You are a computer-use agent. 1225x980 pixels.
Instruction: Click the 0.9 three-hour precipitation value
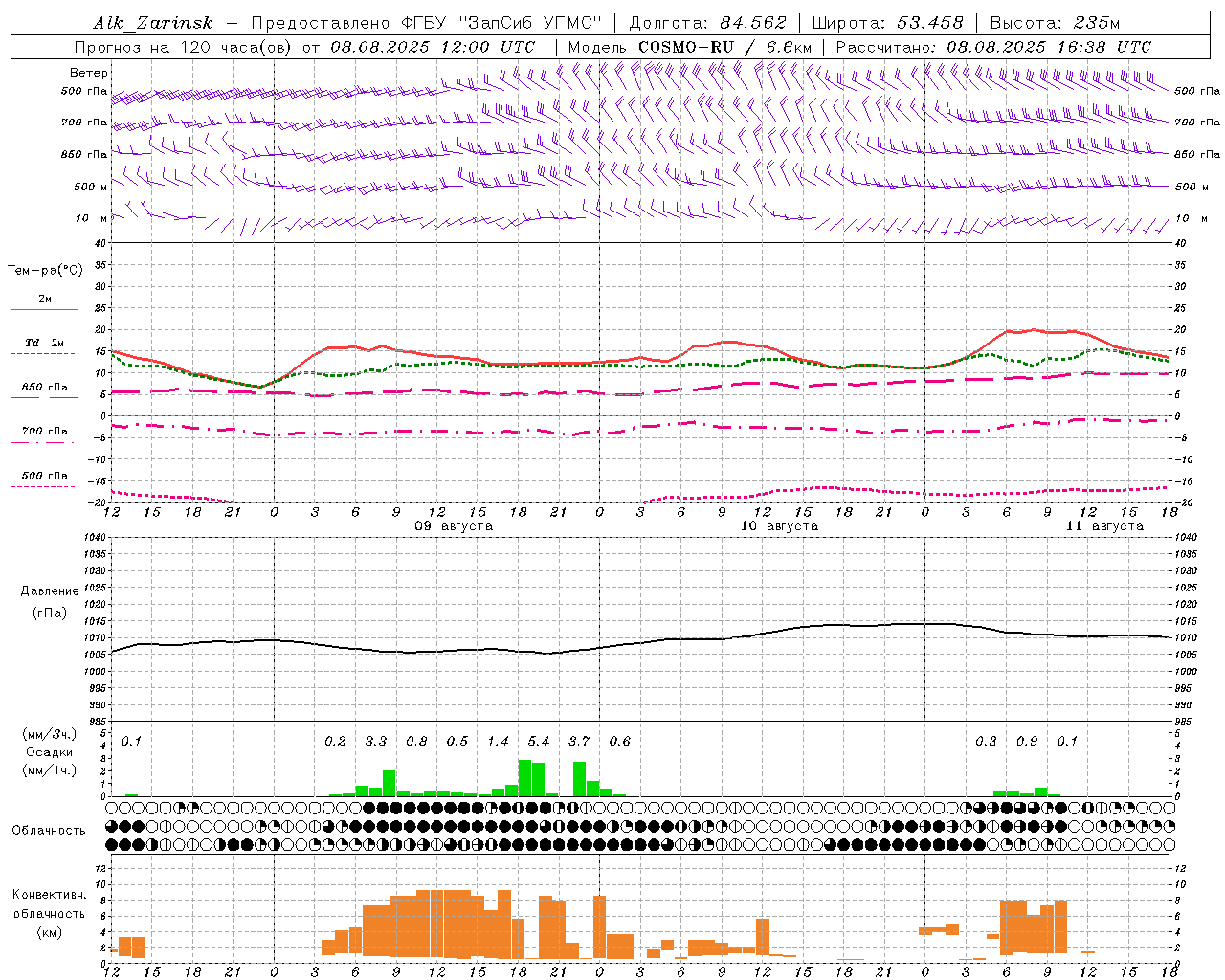[x=1027, y=742]
